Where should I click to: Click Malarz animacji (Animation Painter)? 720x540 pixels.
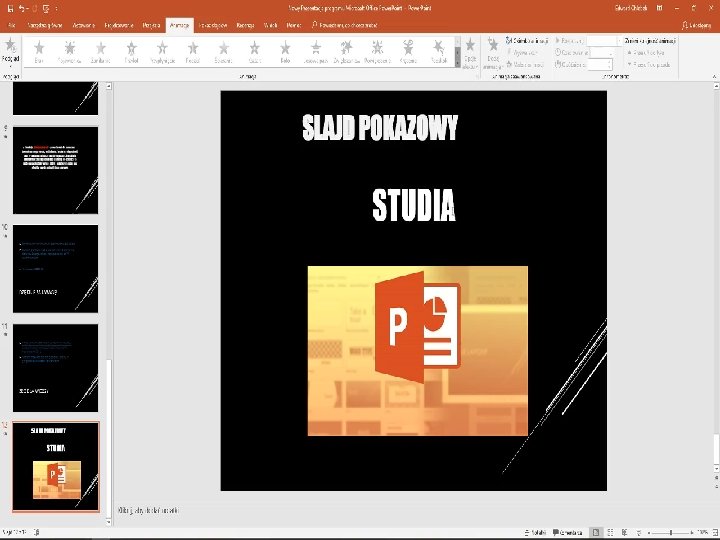point(525,65)
